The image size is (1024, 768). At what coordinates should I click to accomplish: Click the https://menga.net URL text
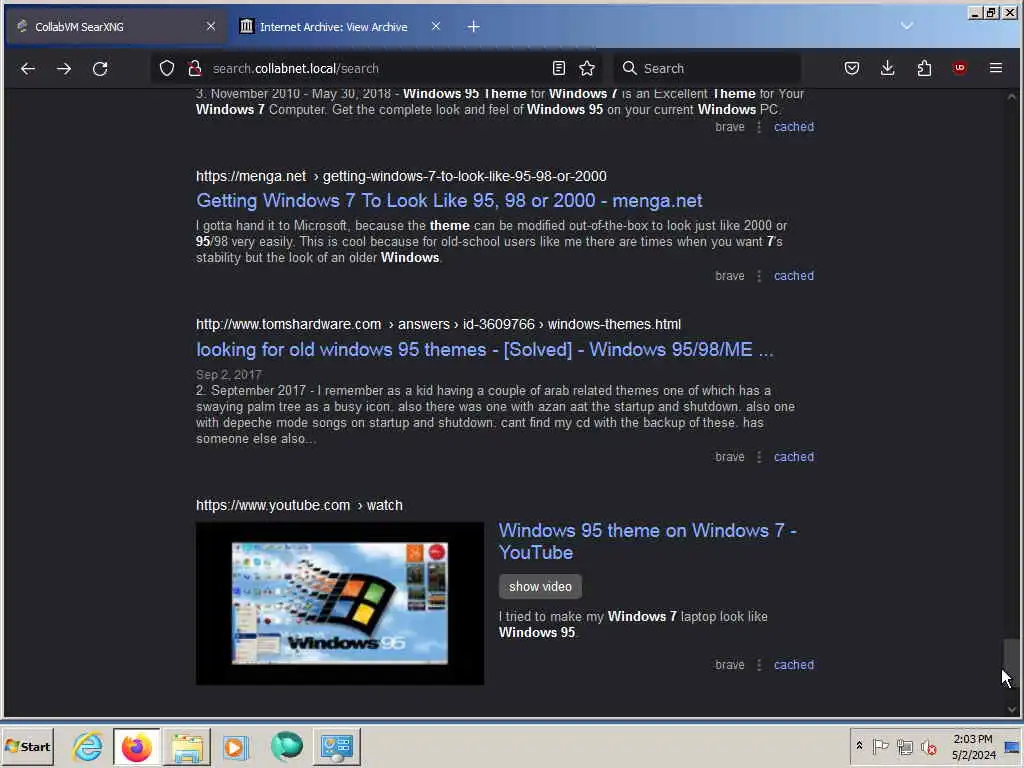click(251, 176)
